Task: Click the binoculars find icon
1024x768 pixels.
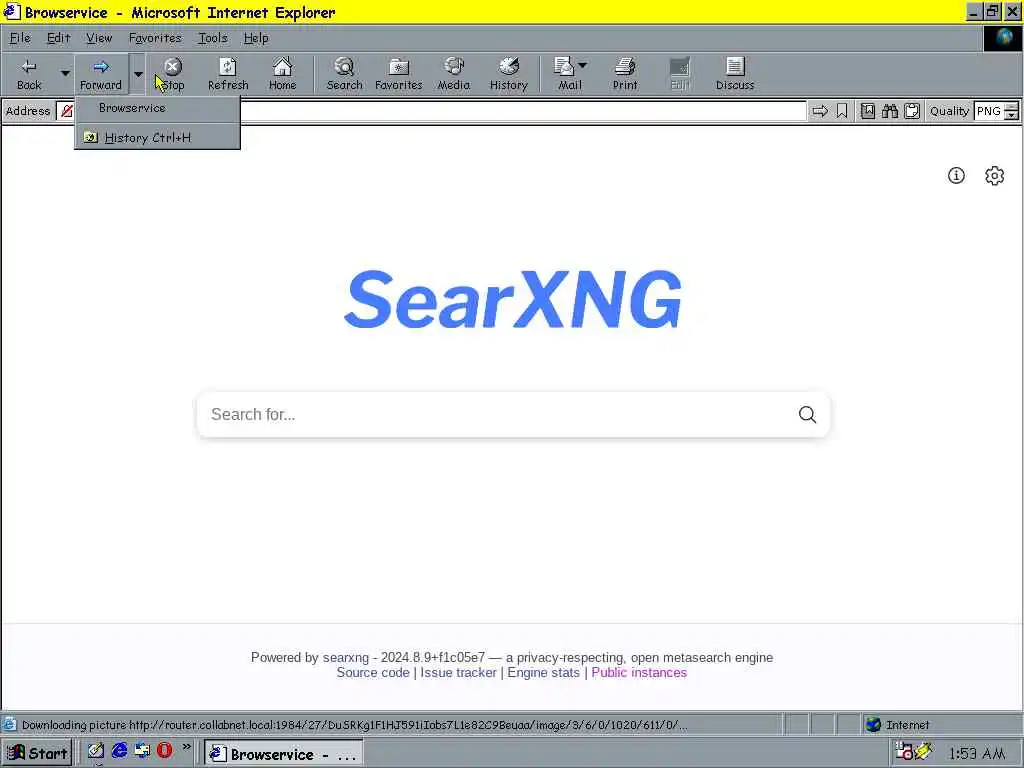Action: pyautogui.click(x=889, y=111)
